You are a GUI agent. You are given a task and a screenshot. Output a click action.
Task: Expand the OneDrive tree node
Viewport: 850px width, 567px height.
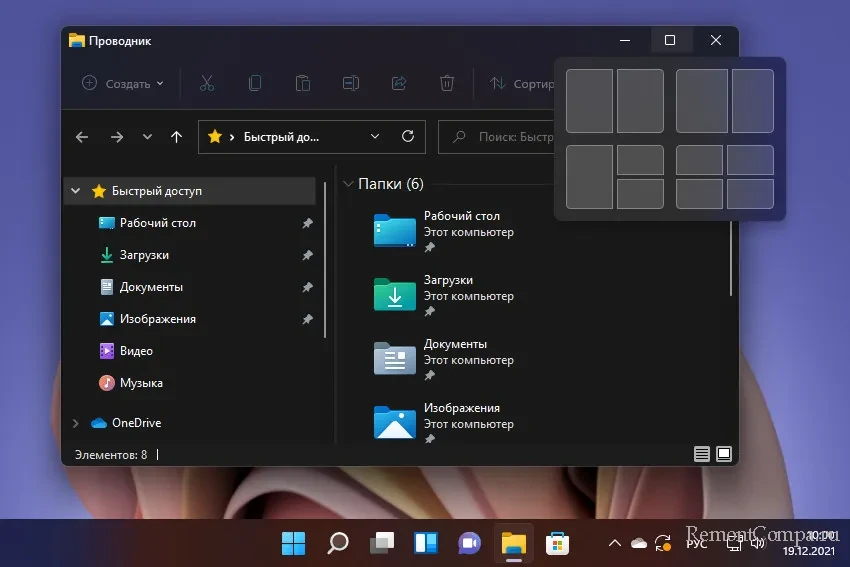[x=76, y=423]
